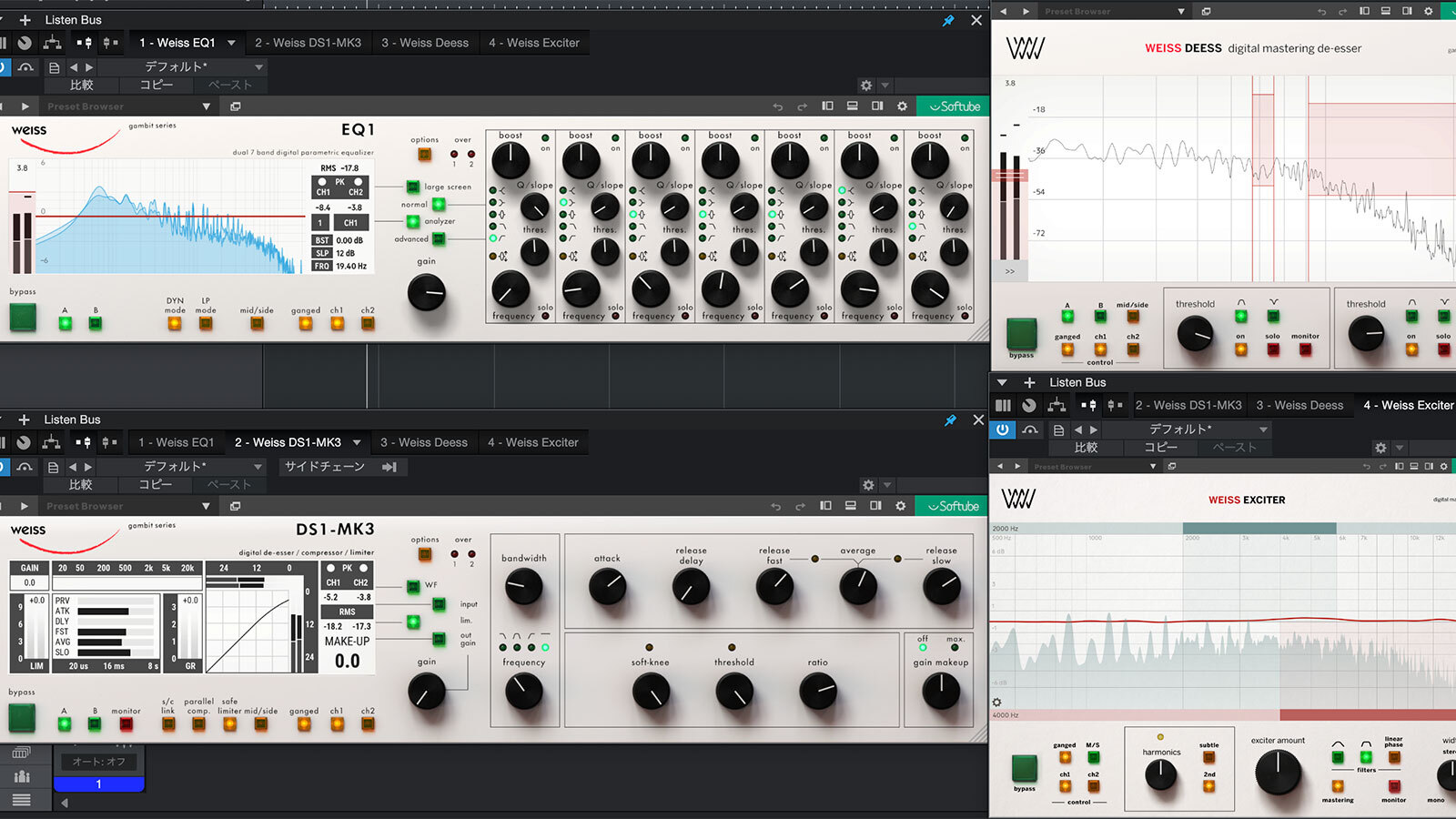Click the オート:オフ automation button
Screen dimensions: 1456x819
pos(99,762)
